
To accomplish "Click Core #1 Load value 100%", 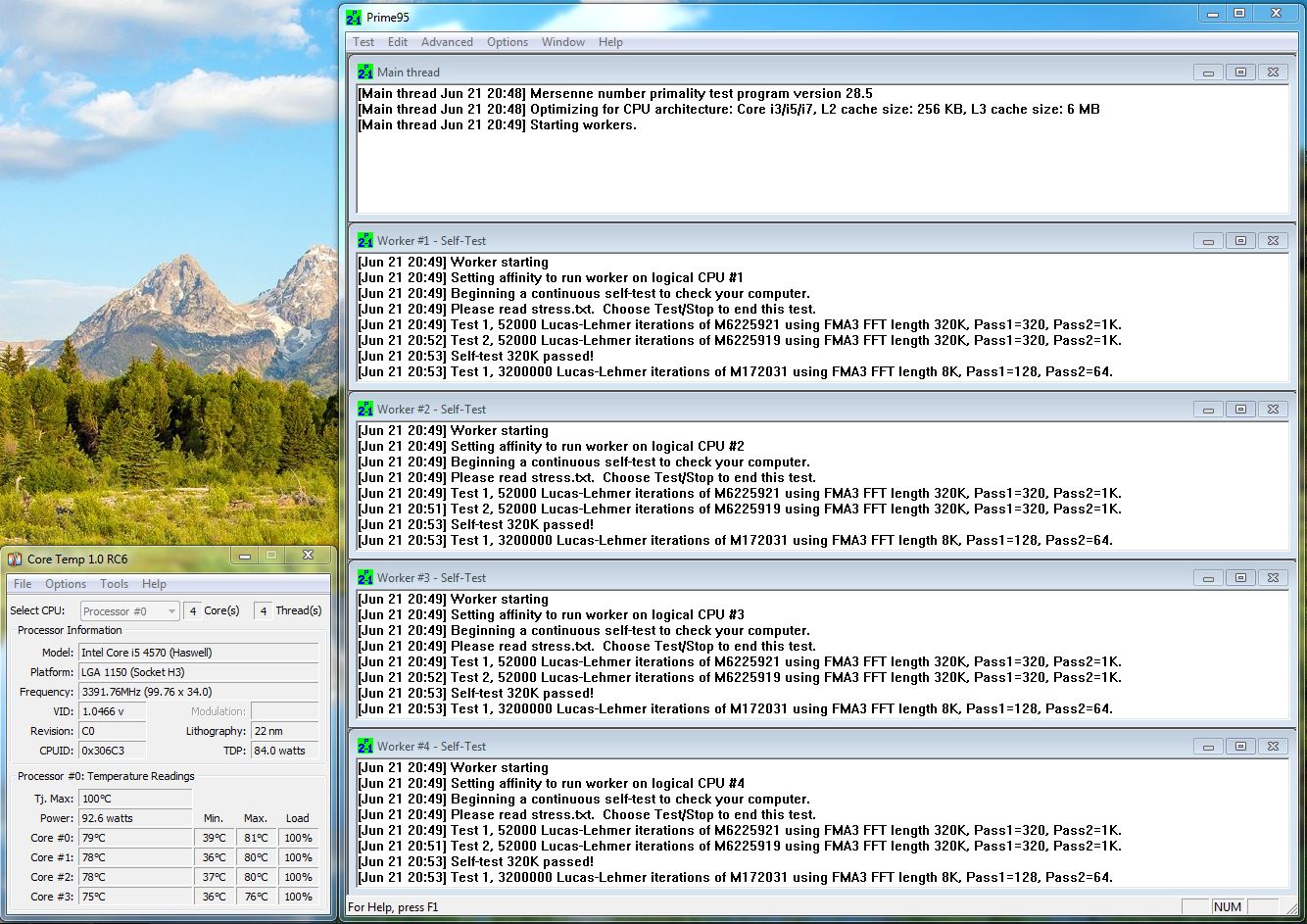I will click(x=298, y=857).
